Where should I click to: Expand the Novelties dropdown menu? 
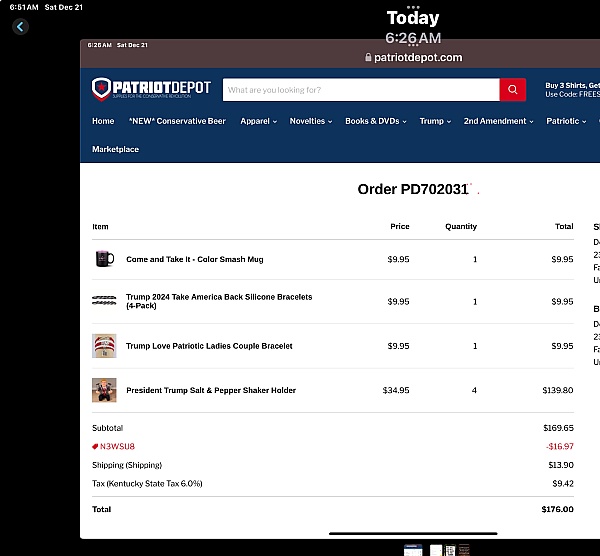[x=311, y=121]
